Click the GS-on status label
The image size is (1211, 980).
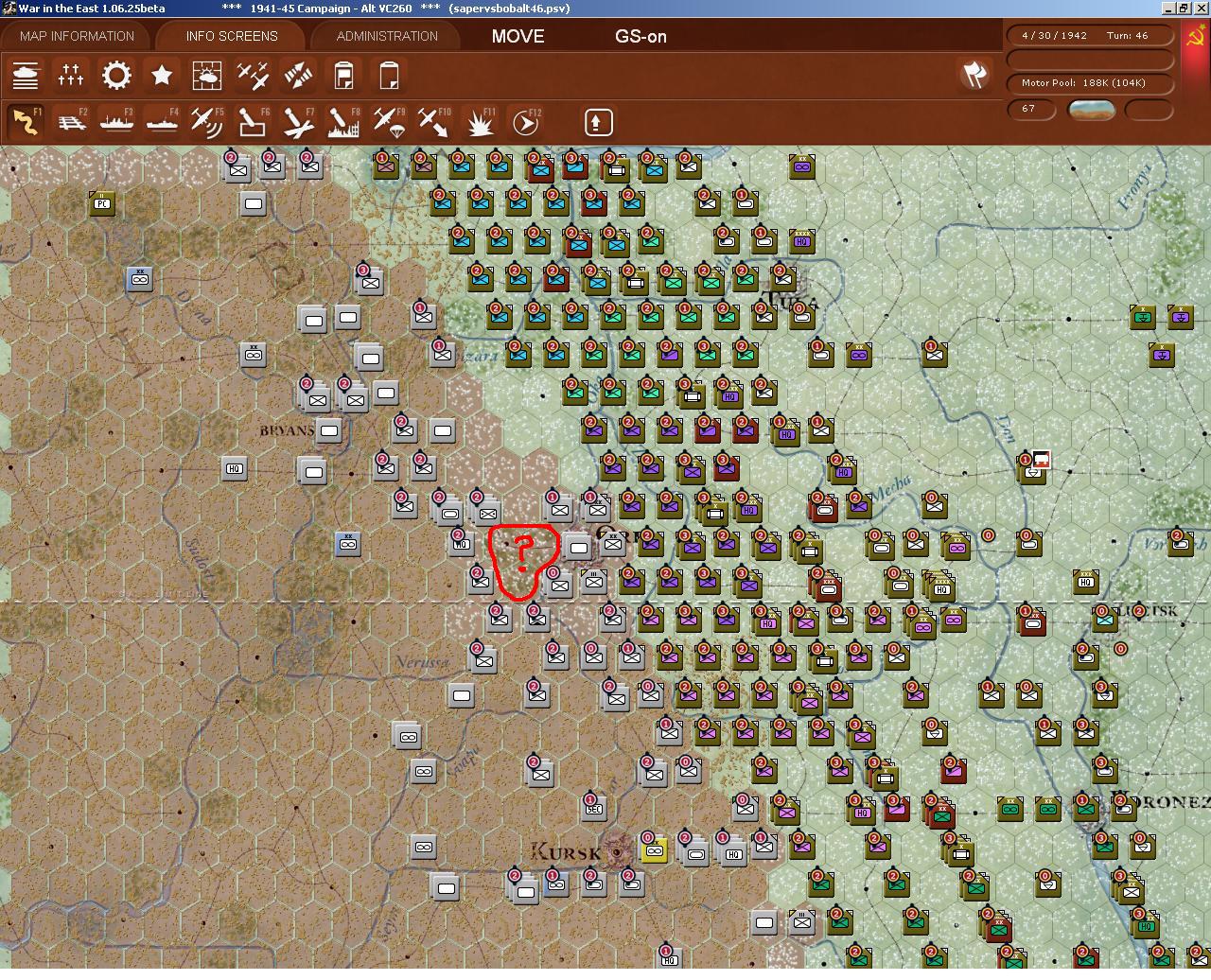pos(641,36)
